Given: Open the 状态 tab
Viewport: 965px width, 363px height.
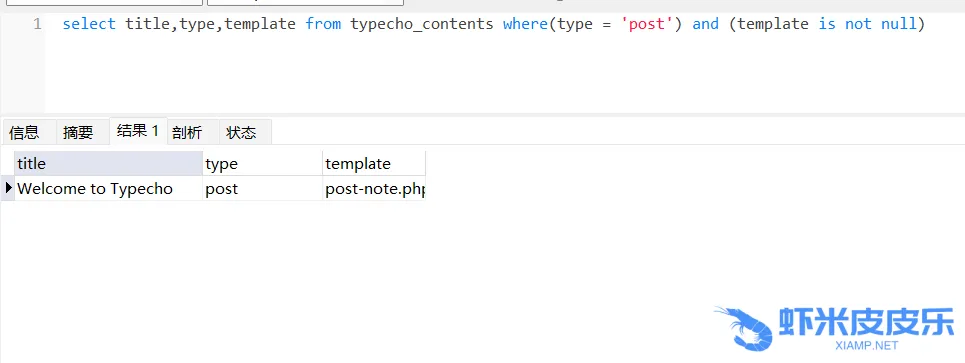Looking at the screenshot, I should click(244, 132).
